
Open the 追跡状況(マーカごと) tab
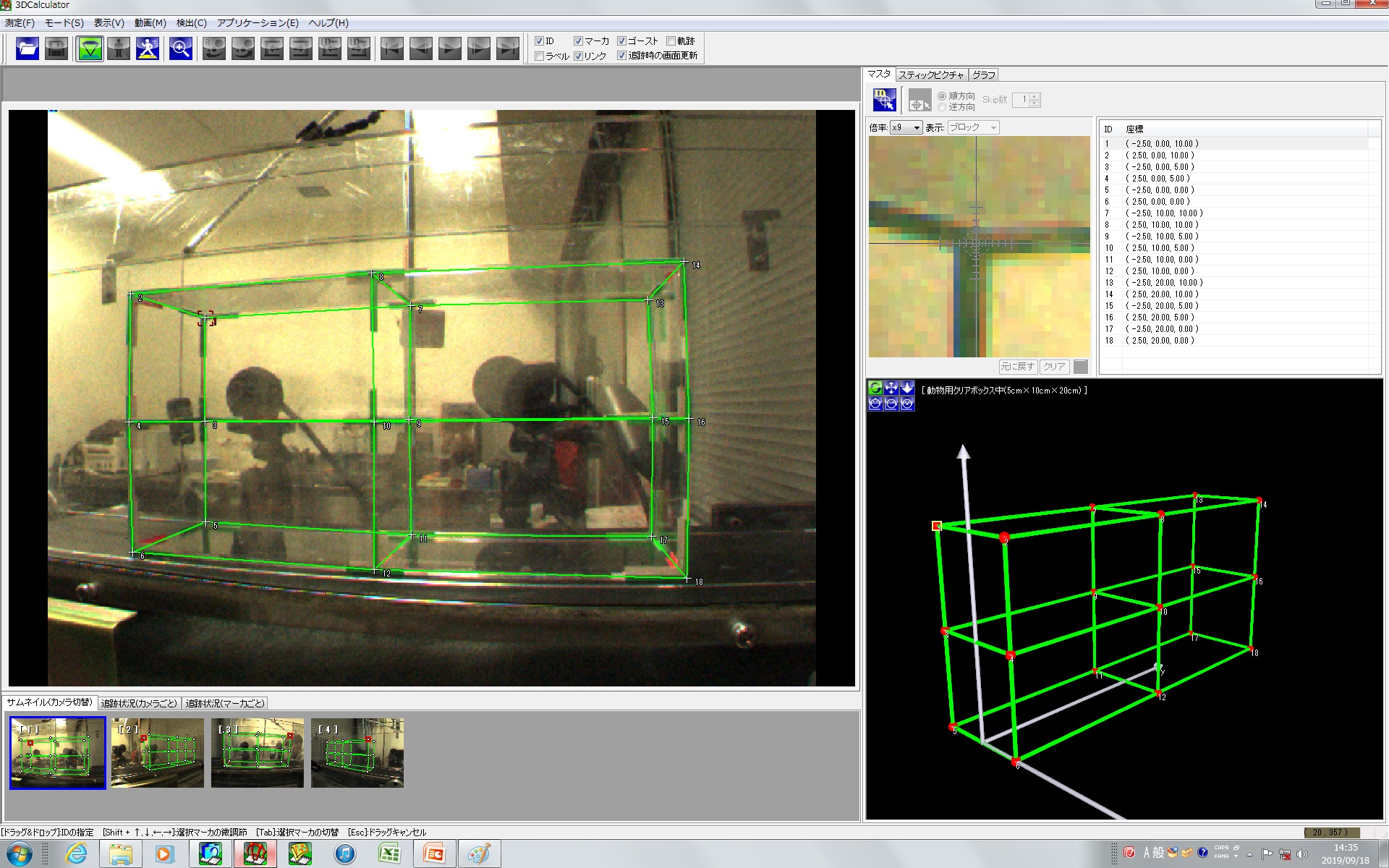(x=225, y=703)
